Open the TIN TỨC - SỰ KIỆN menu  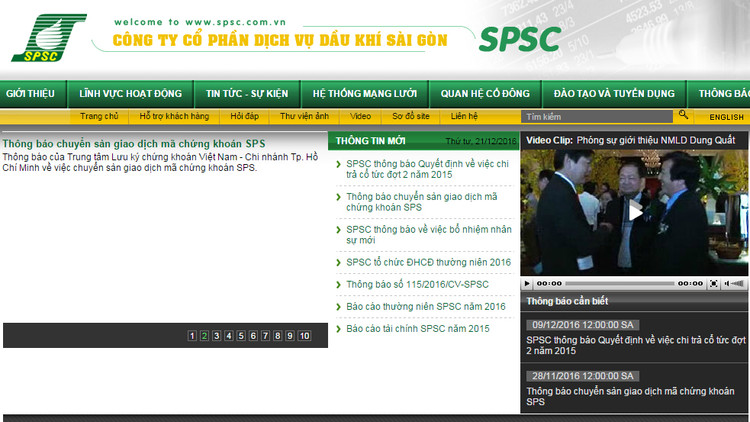[247, 93]
